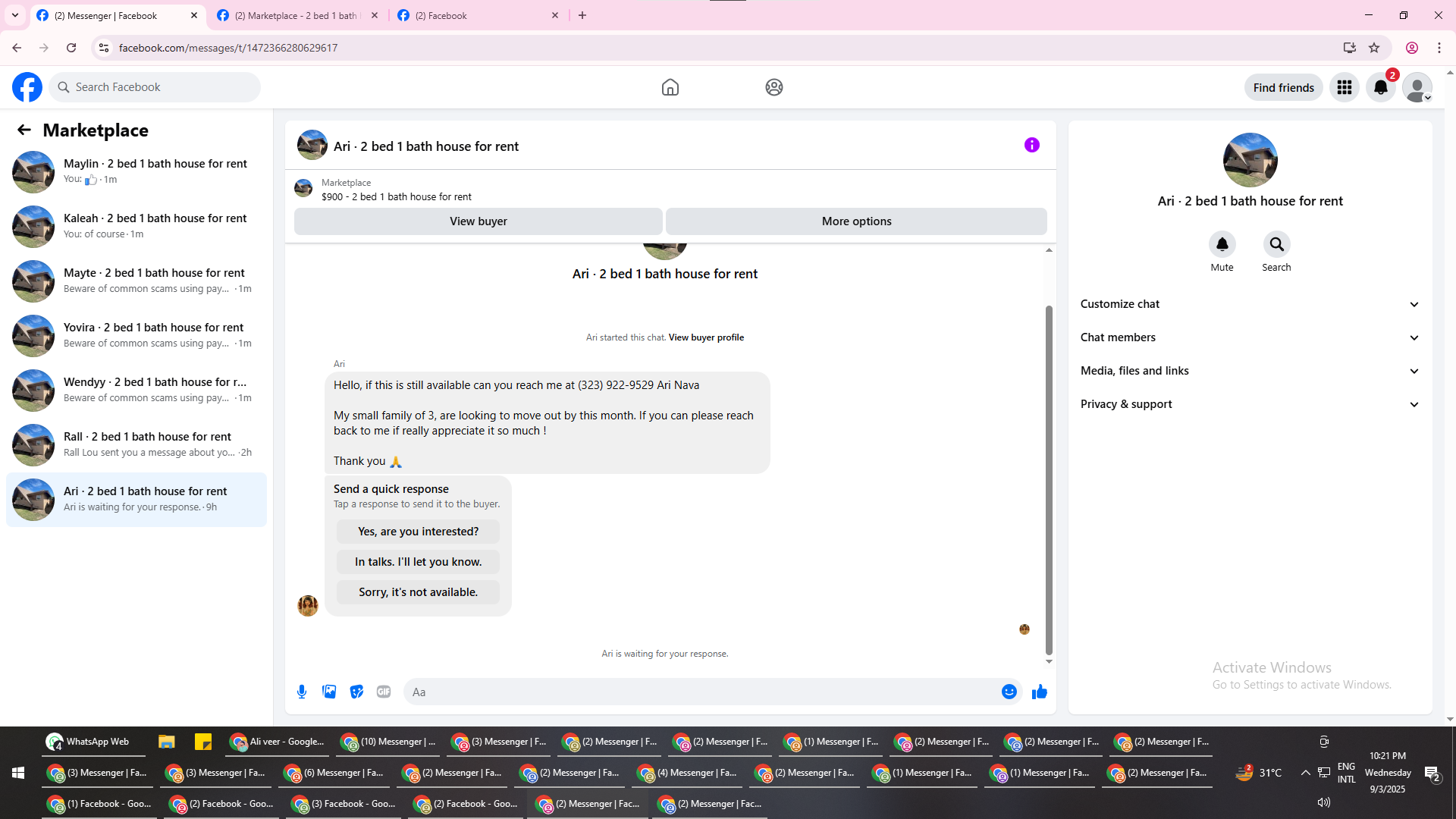Open a new browser tab
The width and height of the screenshot is (1456, 819).
pyautogui.click(x=582, y=15)
